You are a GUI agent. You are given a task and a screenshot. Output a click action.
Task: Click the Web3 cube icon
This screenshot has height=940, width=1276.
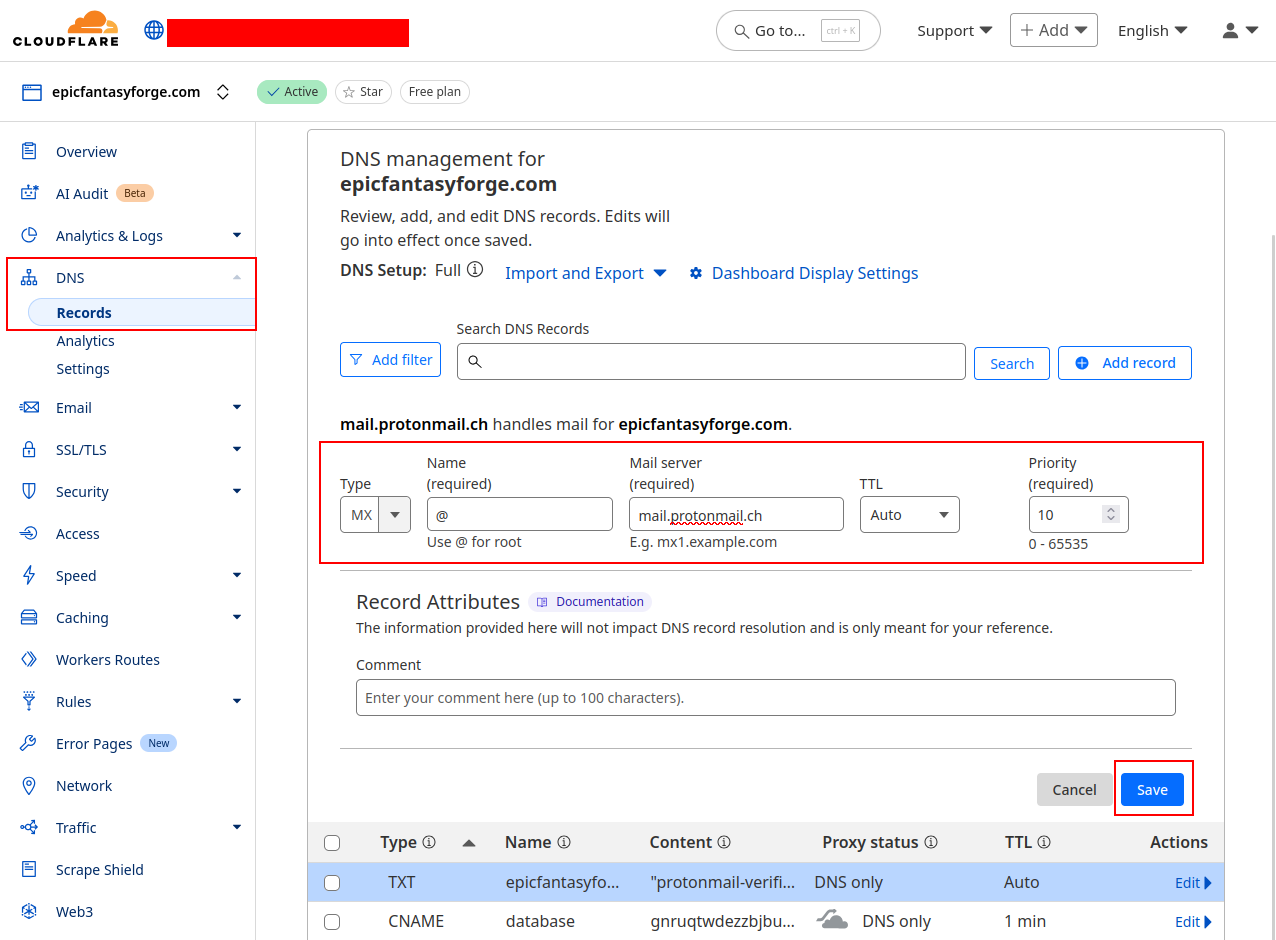pos(29,911)
